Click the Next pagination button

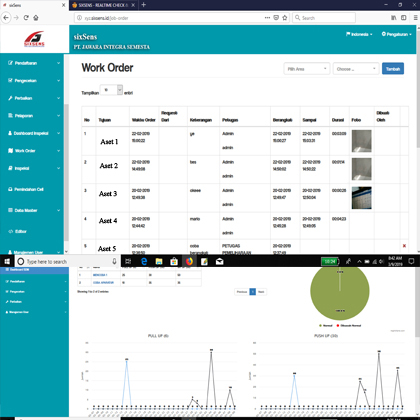[261, 292]
